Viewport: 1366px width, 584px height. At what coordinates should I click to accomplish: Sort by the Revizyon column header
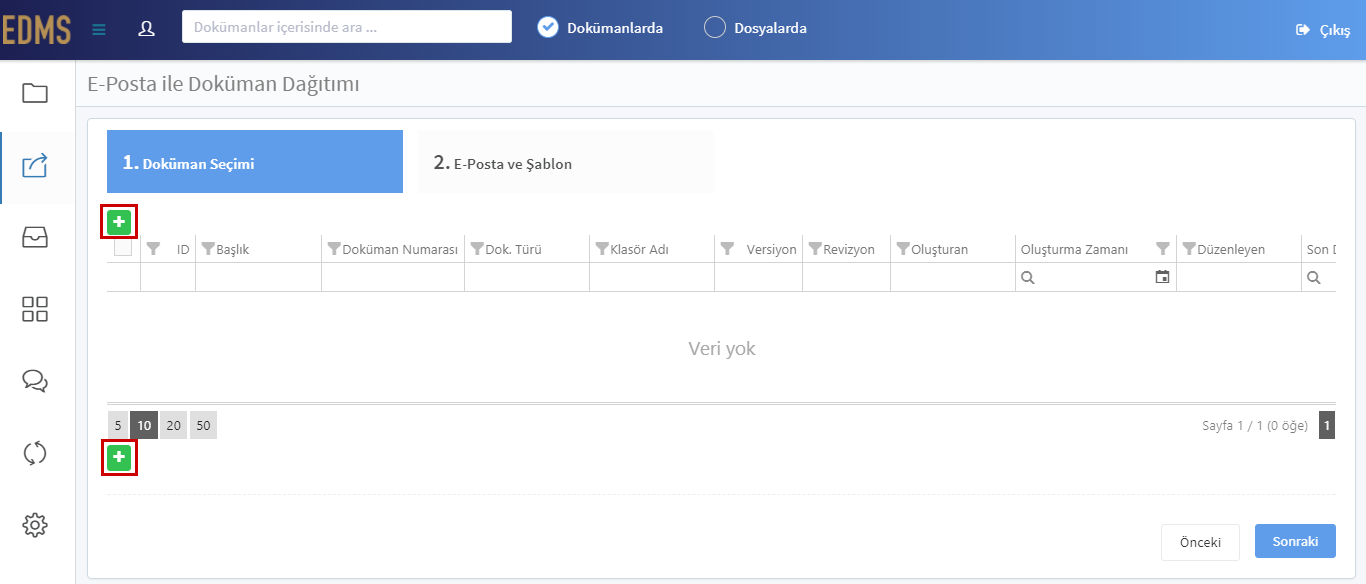849,249
